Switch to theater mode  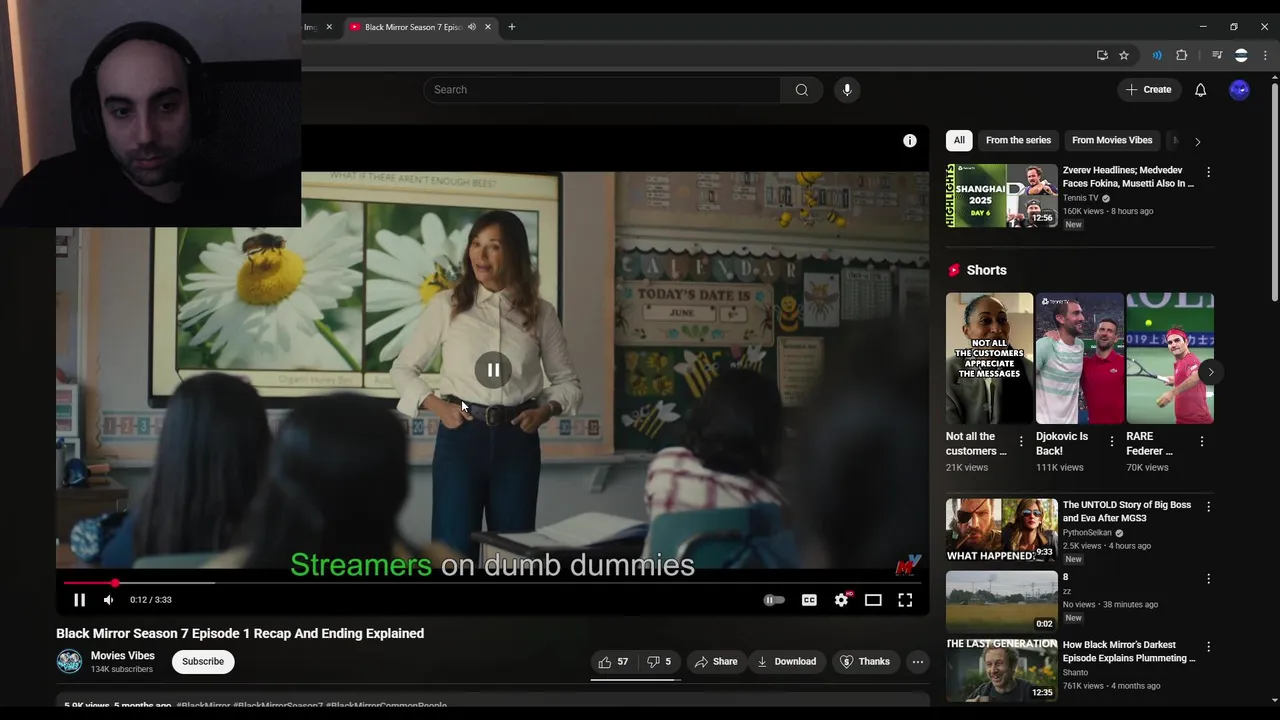(x=873, y=600)
